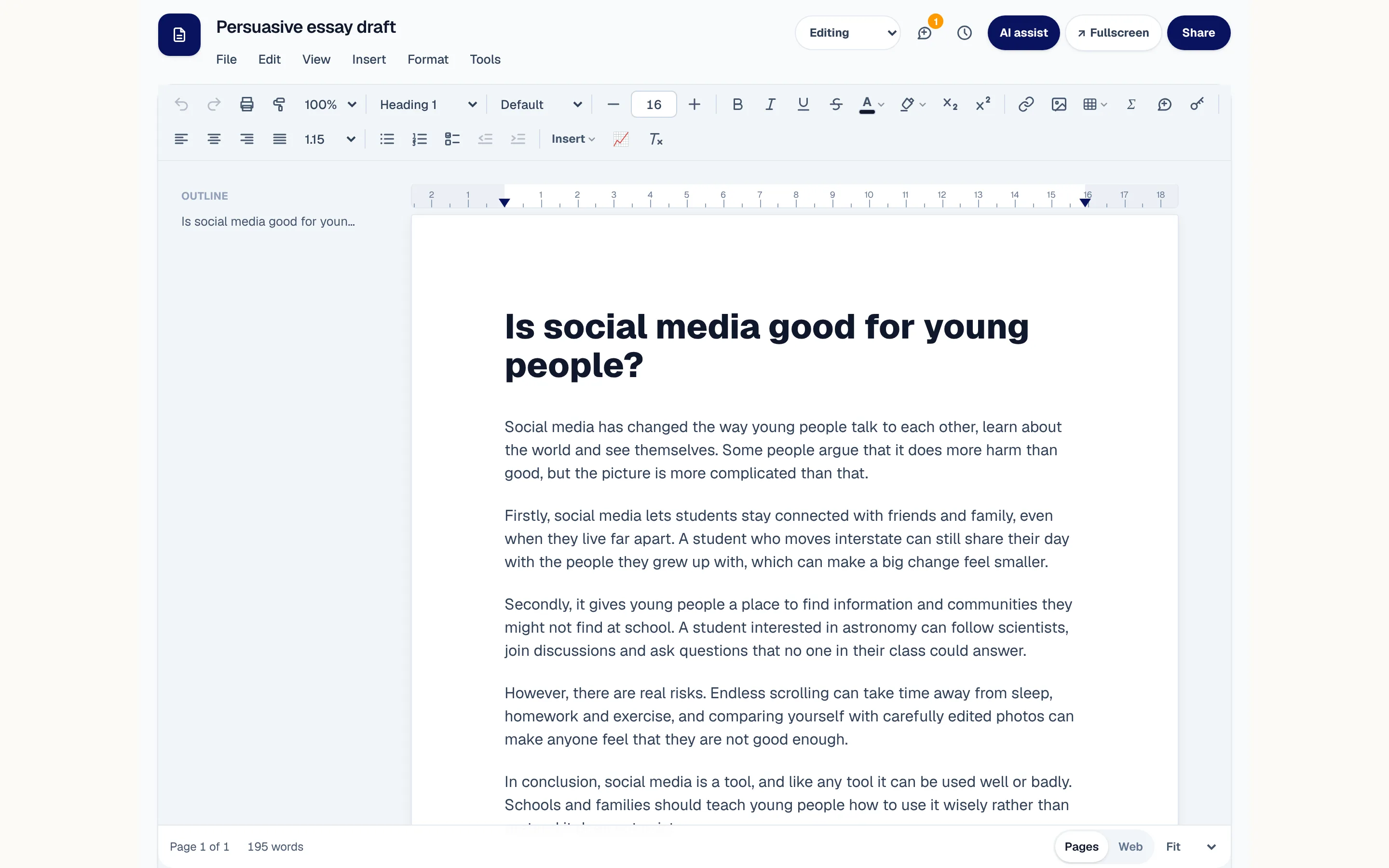This screenshot has height=868, width=1389.
Task: Print the document with printer icon
Action: click(x=247, y=105)
